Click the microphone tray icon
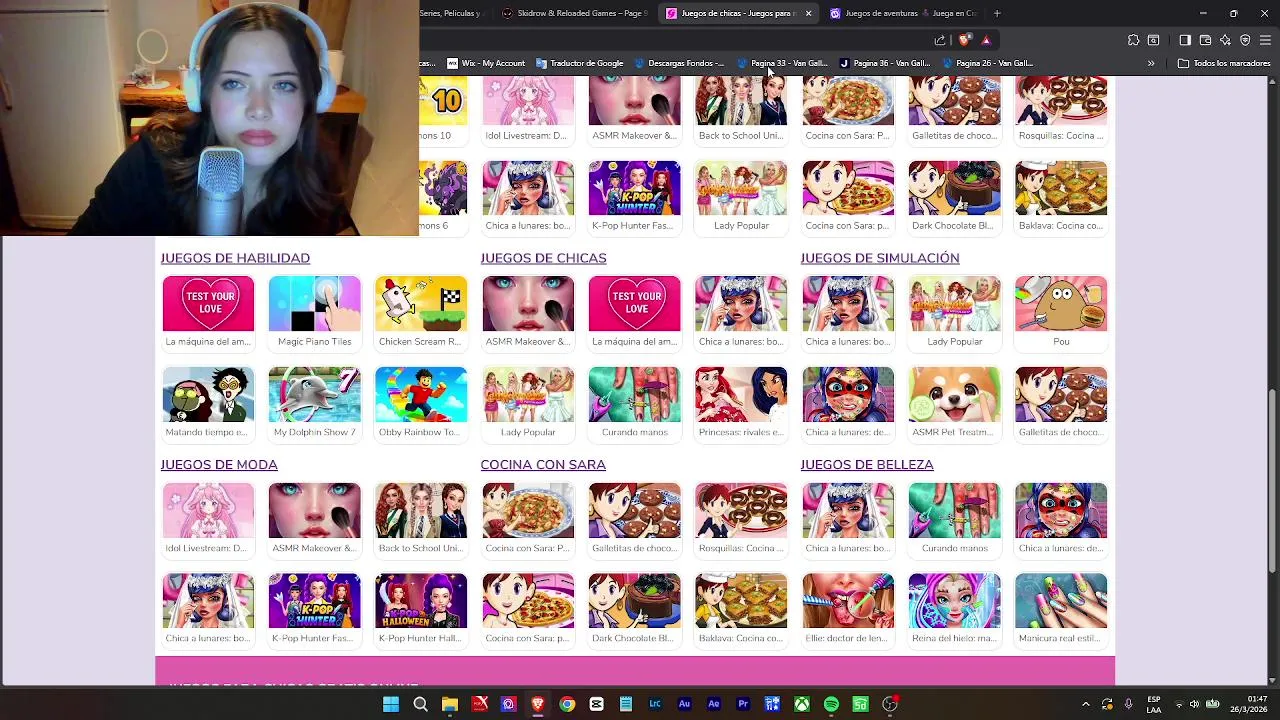This screenshot has height=720, width=1280. [1128, 704]
